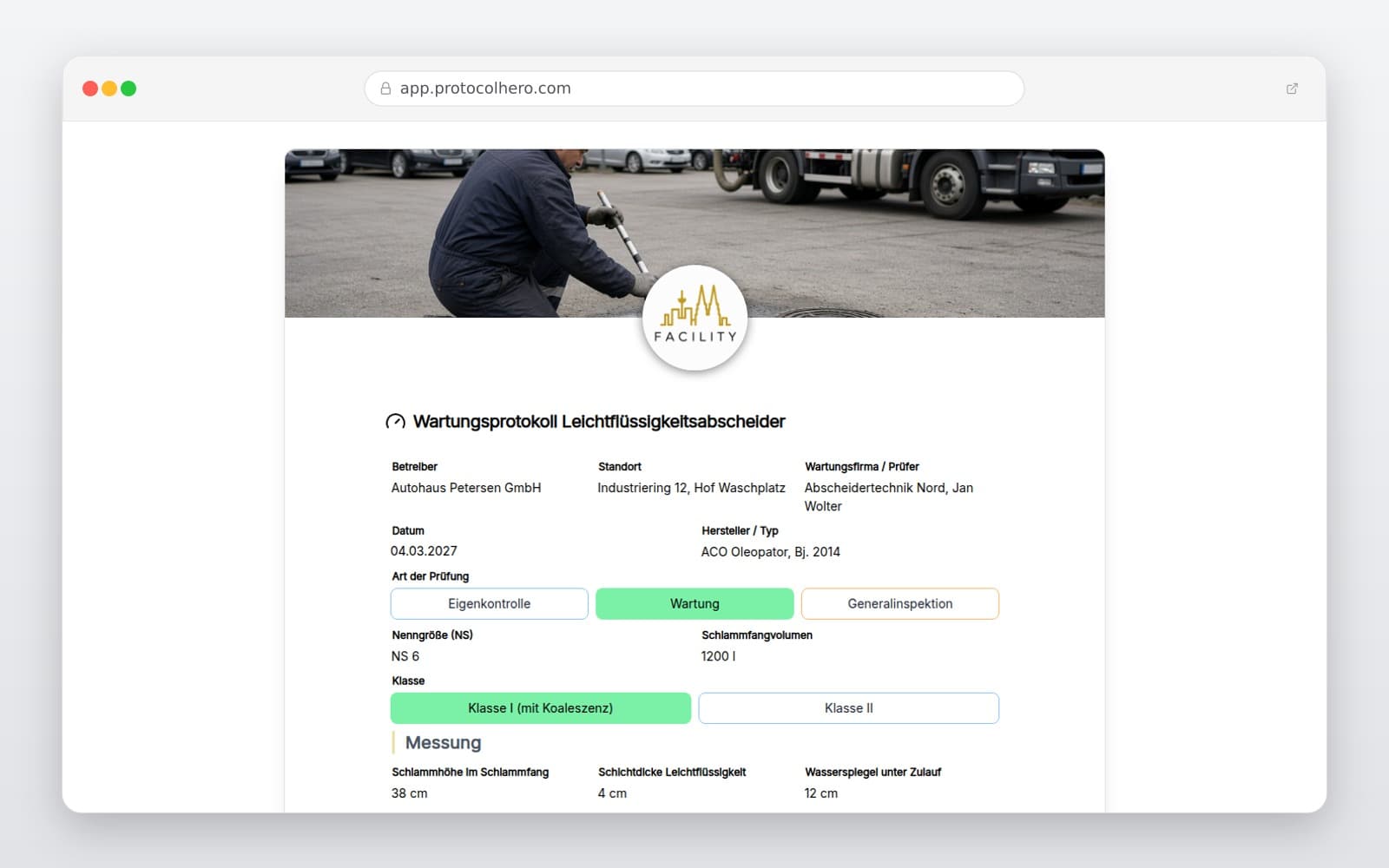Viewport: 1389px width, 868px height.
Task: Click the Art der Prüfung label
Action: click(431, 576)
